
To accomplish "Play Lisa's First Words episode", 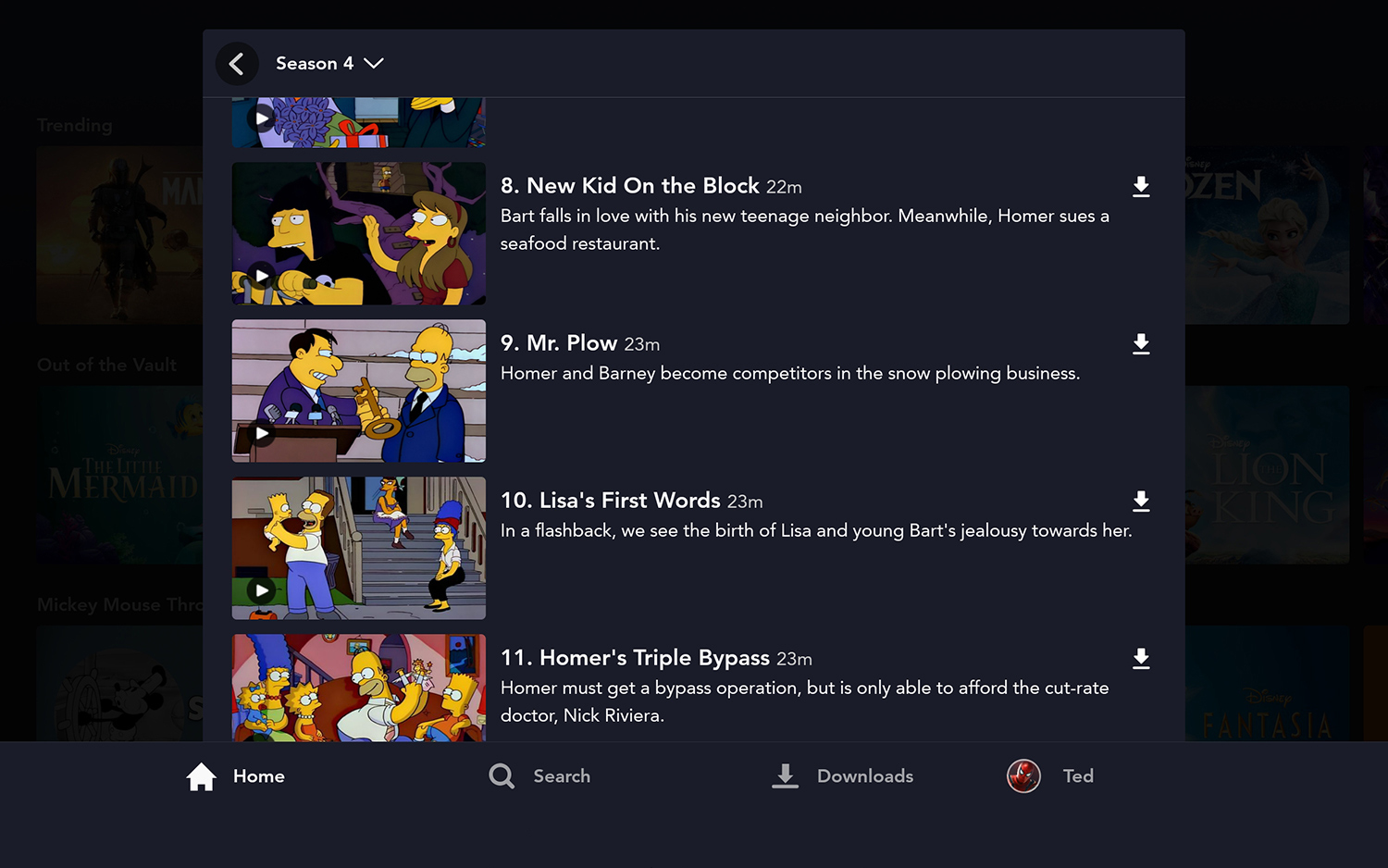I will 262,590.
